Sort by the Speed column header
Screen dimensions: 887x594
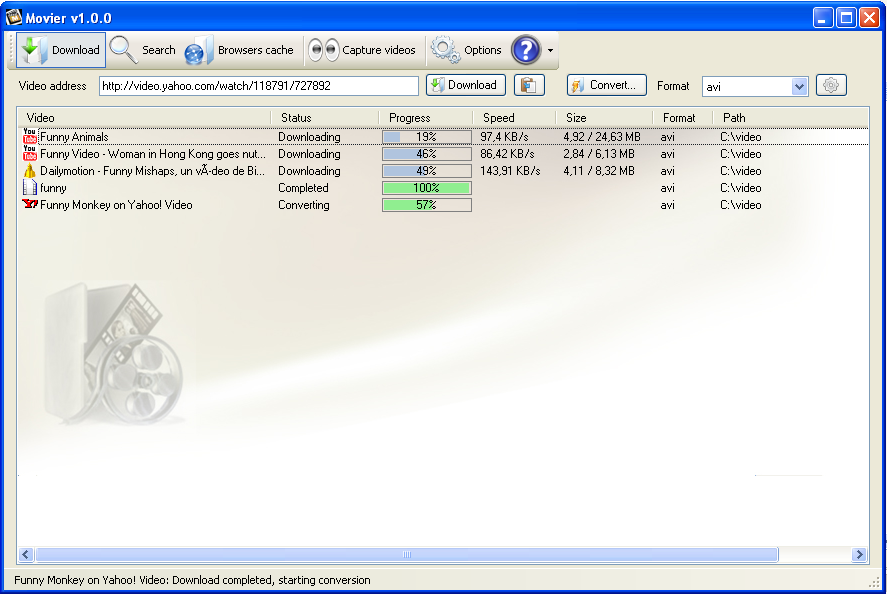(x=515, y=118)
